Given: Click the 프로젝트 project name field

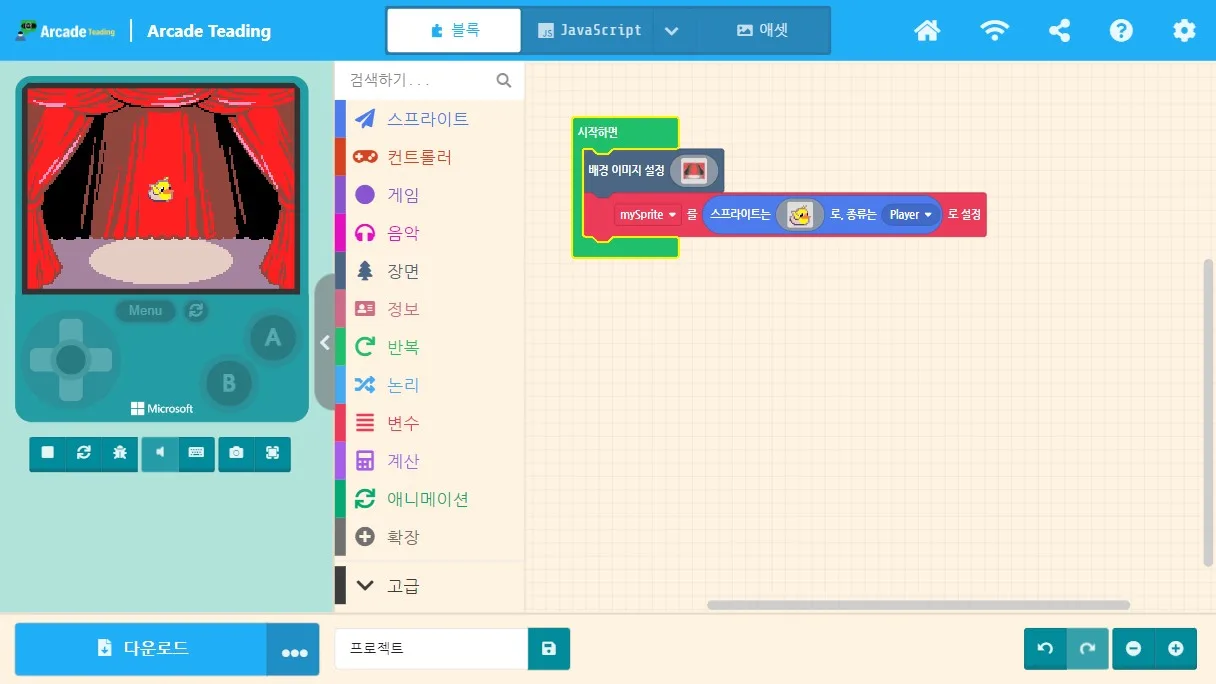Looking at the screenshot, I should tap(431, 649).
